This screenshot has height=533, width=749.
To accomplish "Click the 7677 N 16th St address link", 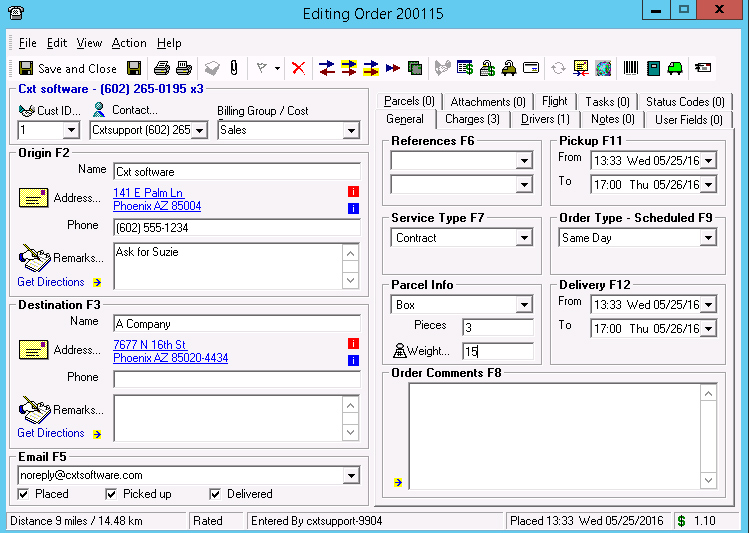I will pyautogui.click(x=150, y=345).
